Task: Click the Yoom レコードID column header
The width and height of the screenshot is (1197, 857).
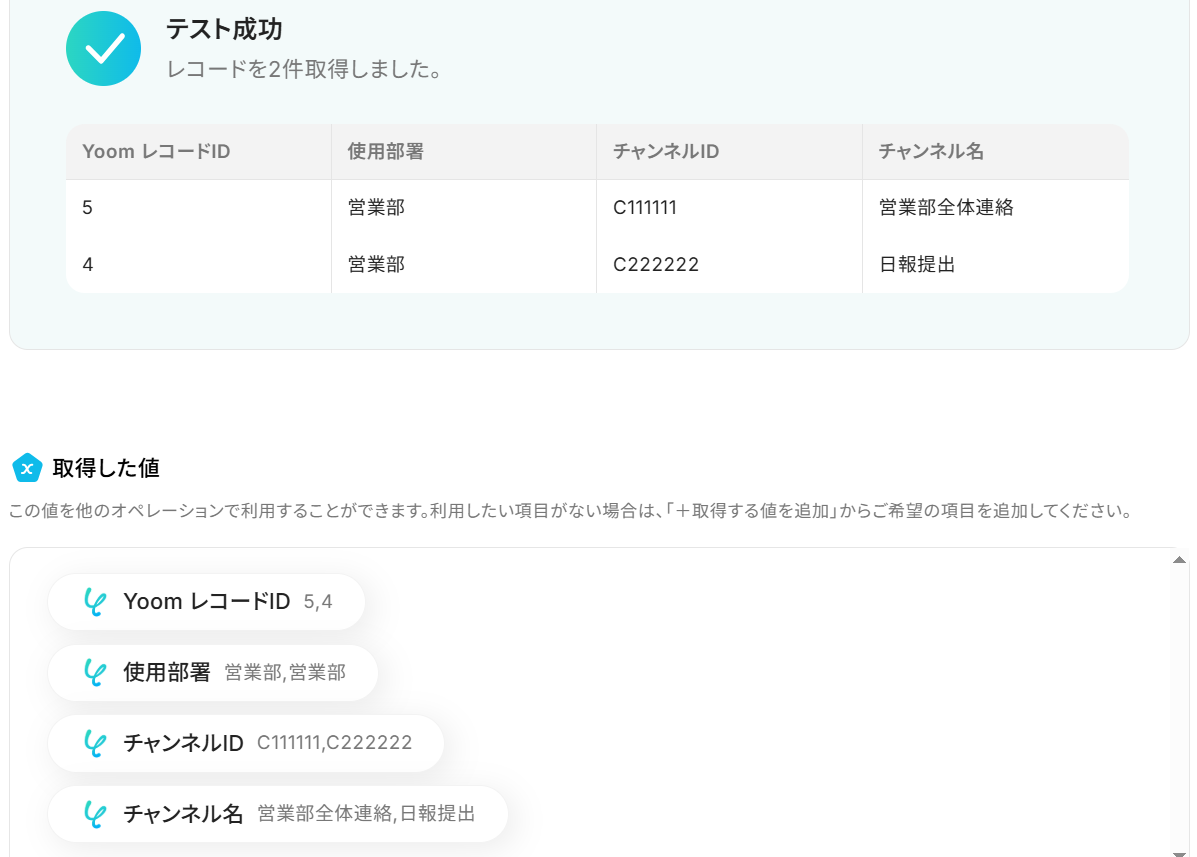Action: pyautogui.click(x=198, y=152)
